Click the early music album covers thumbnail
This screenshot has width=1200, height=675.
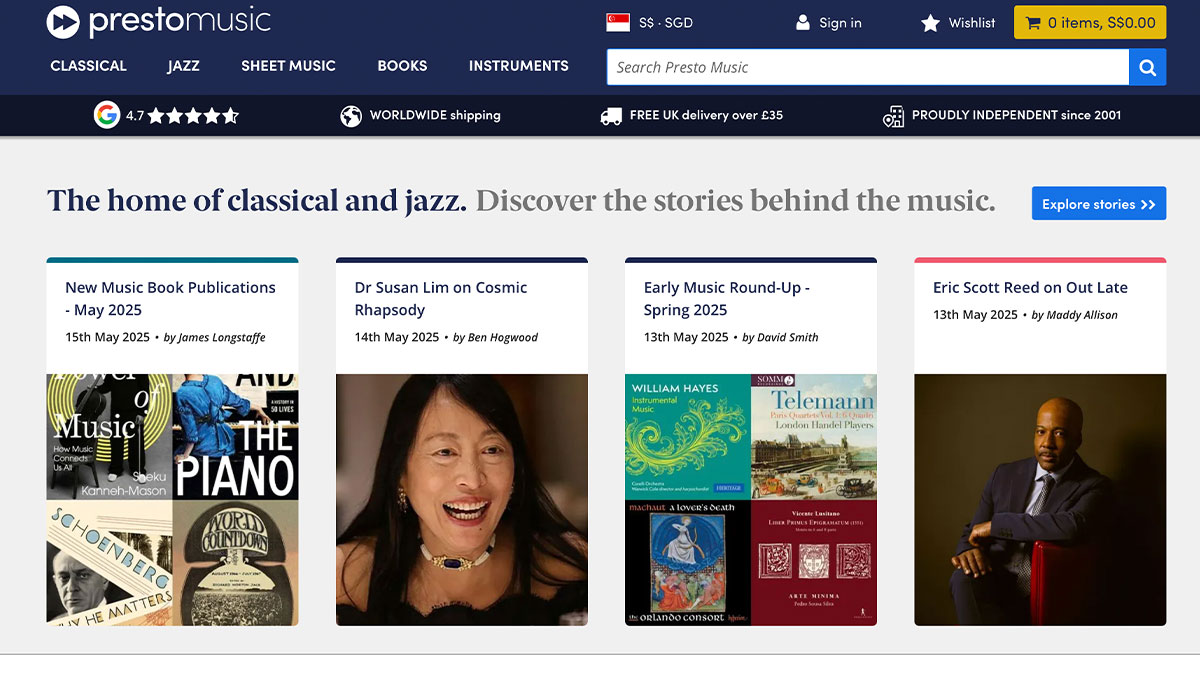(x=751, y=500)
